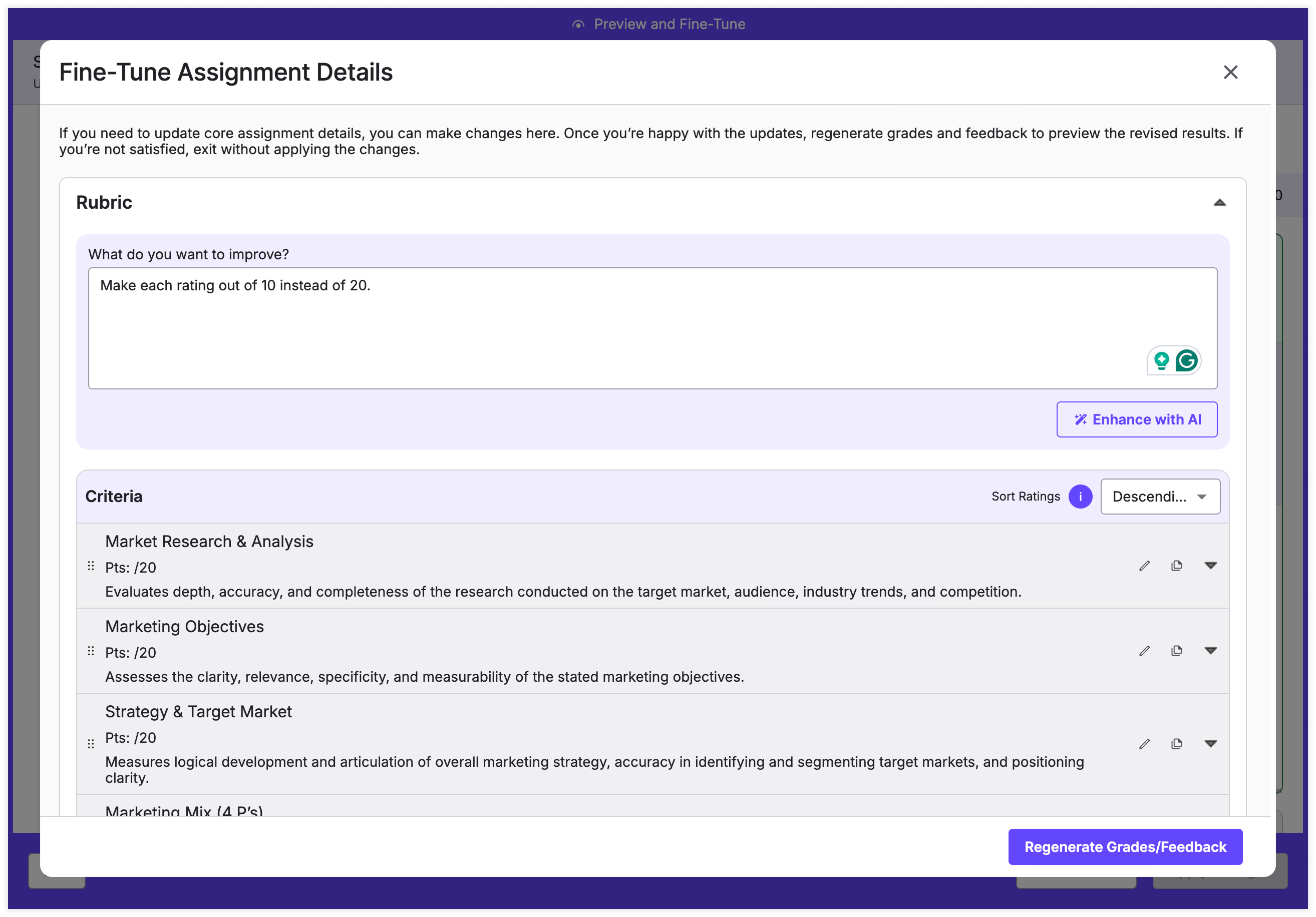Click the green lightbulb suggestion icon
The width and height of the screenshot is (1316, 917).
click(x=1161, y=361)
